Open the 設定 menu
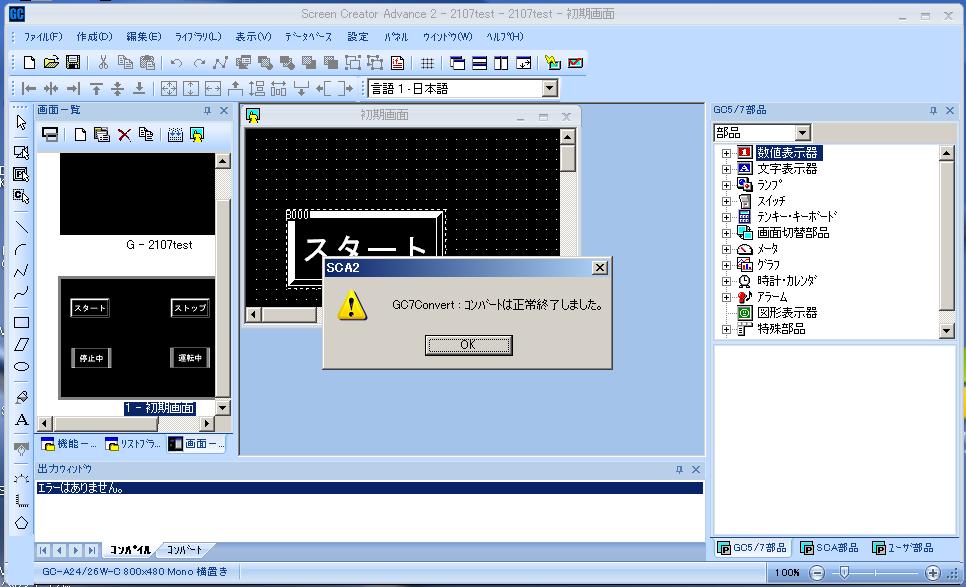 [357, 37]
